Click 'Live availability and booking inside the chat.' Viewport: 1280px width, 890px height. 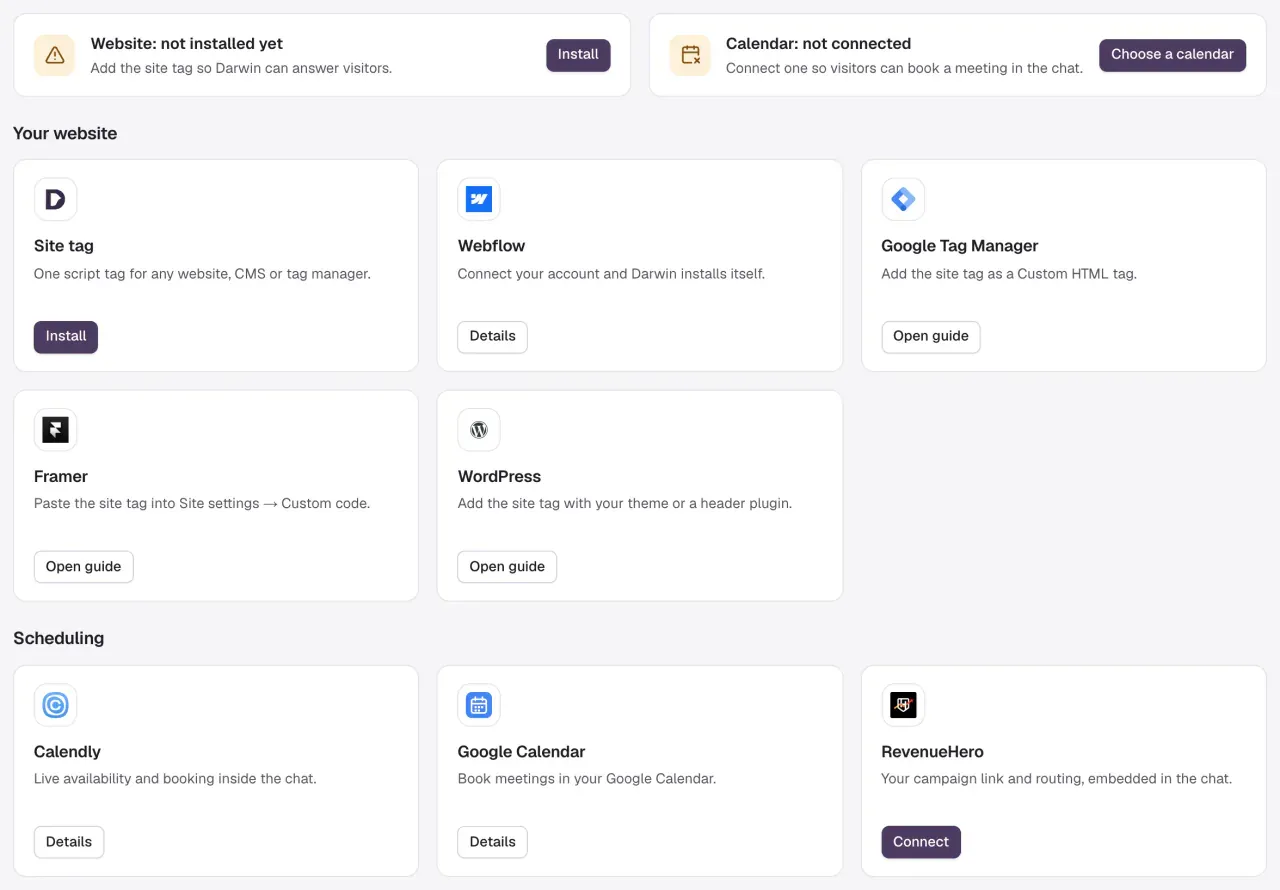point(175,779)
